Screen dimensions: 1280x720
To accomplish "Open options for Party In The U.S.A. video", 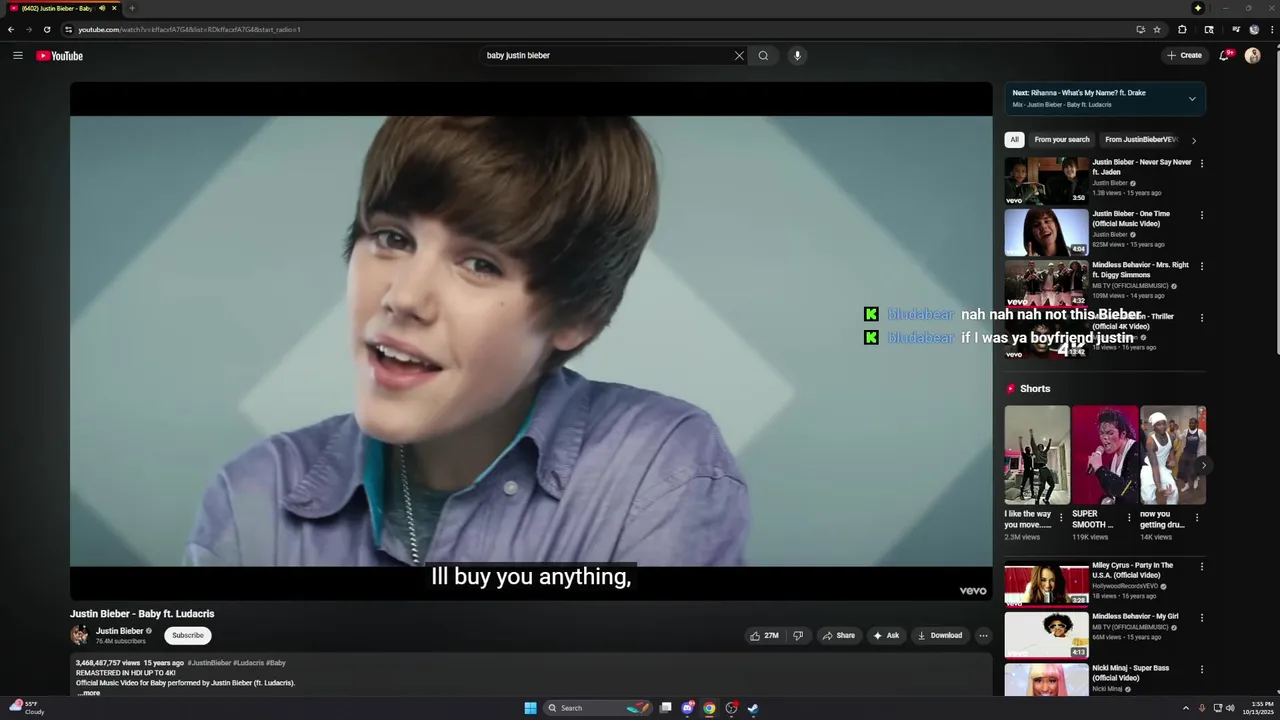I will click(1201, 567).
